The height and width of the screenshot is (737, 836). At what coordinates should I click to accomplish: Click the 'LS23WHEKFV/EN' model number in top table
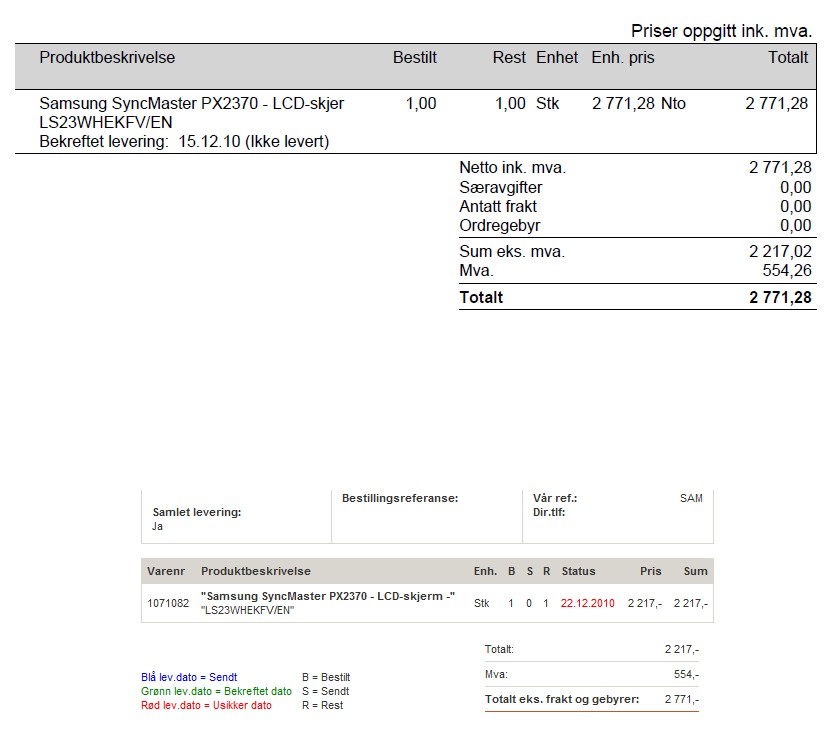click(106, 122)
